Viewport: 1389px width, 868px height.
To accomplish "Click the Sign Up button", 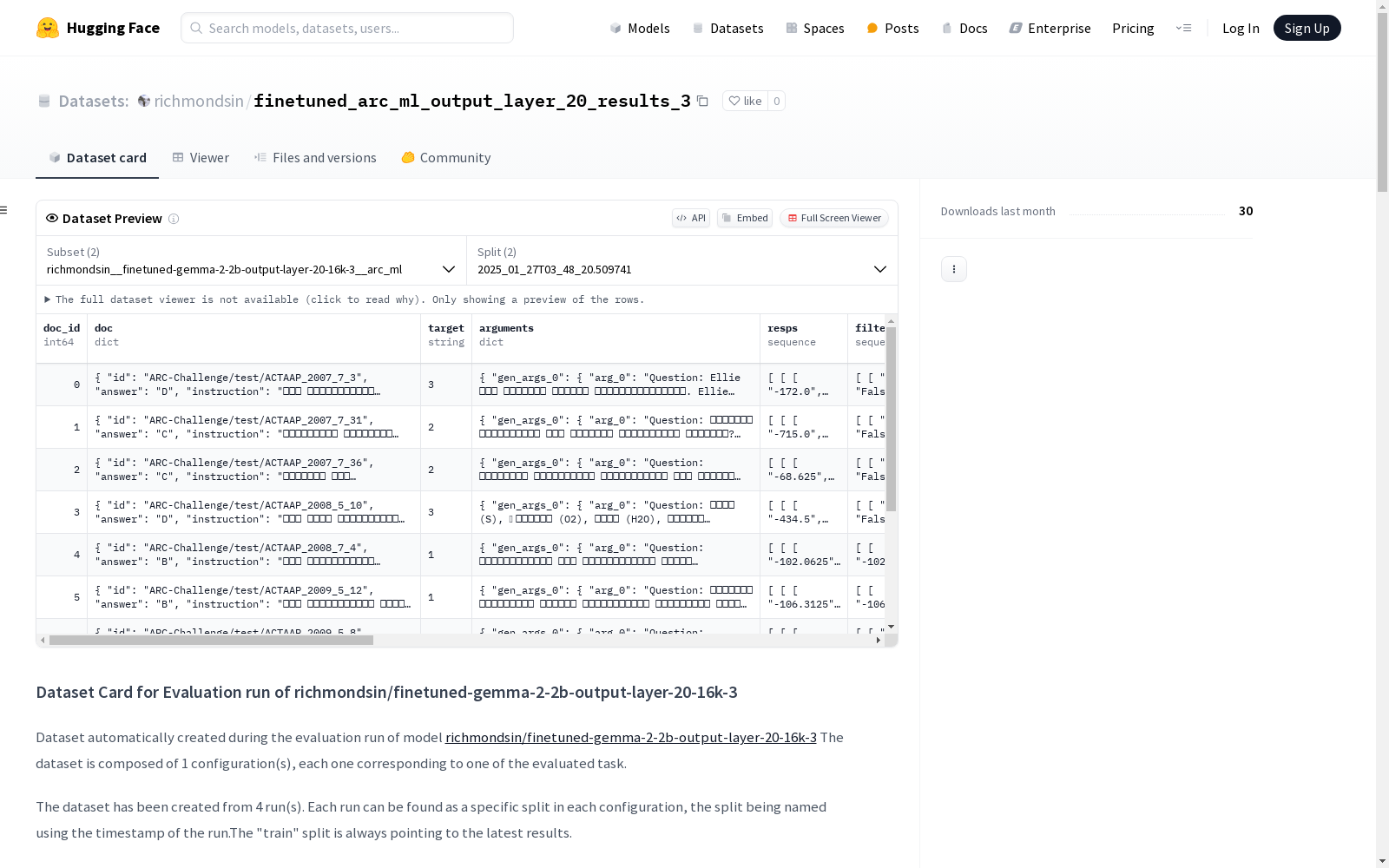I will pyautogui.click(x=1307, y=28).
